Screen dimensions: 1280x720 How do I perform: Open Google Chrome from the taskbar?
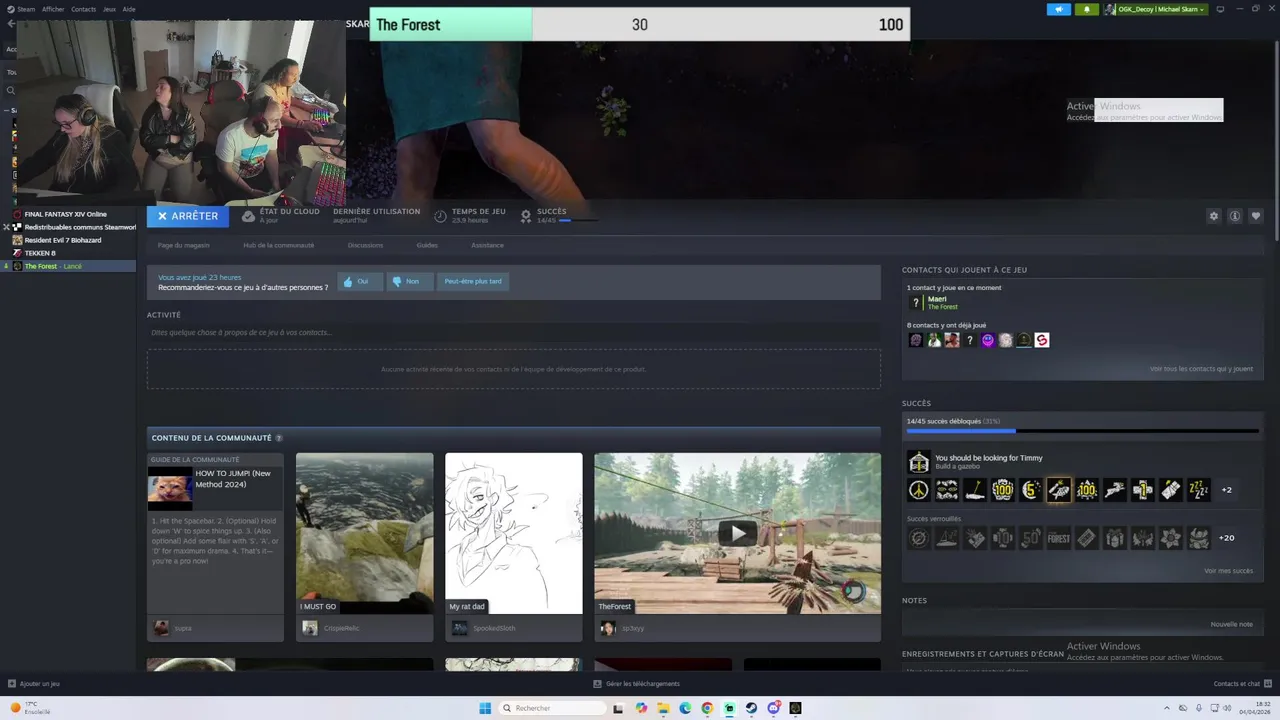(x=707, y=708)
